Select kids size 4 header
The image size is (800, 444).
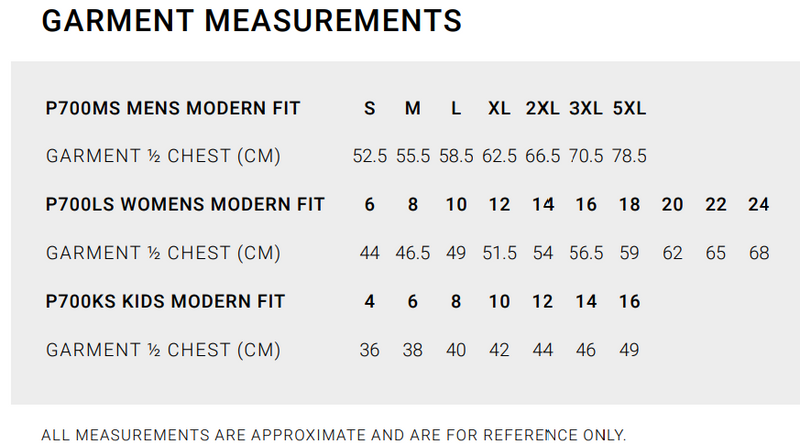[x=370, y=301]
